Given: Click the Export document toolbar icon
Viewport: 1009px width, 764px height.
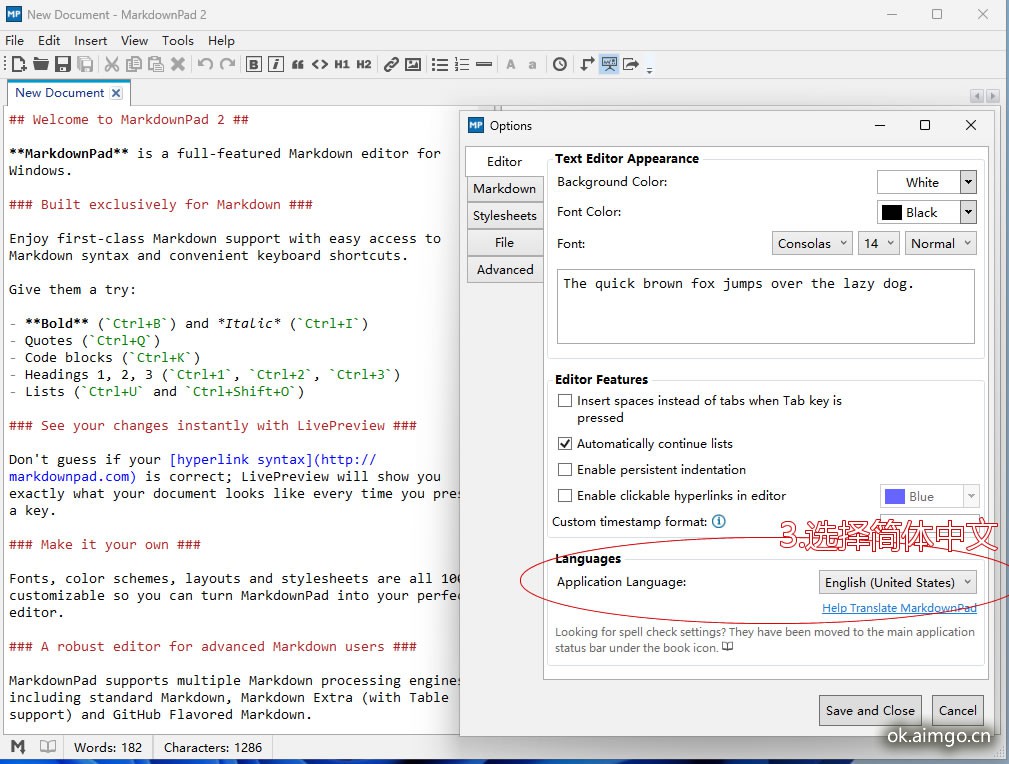Looking at the screenshot, I should point(631,64).
